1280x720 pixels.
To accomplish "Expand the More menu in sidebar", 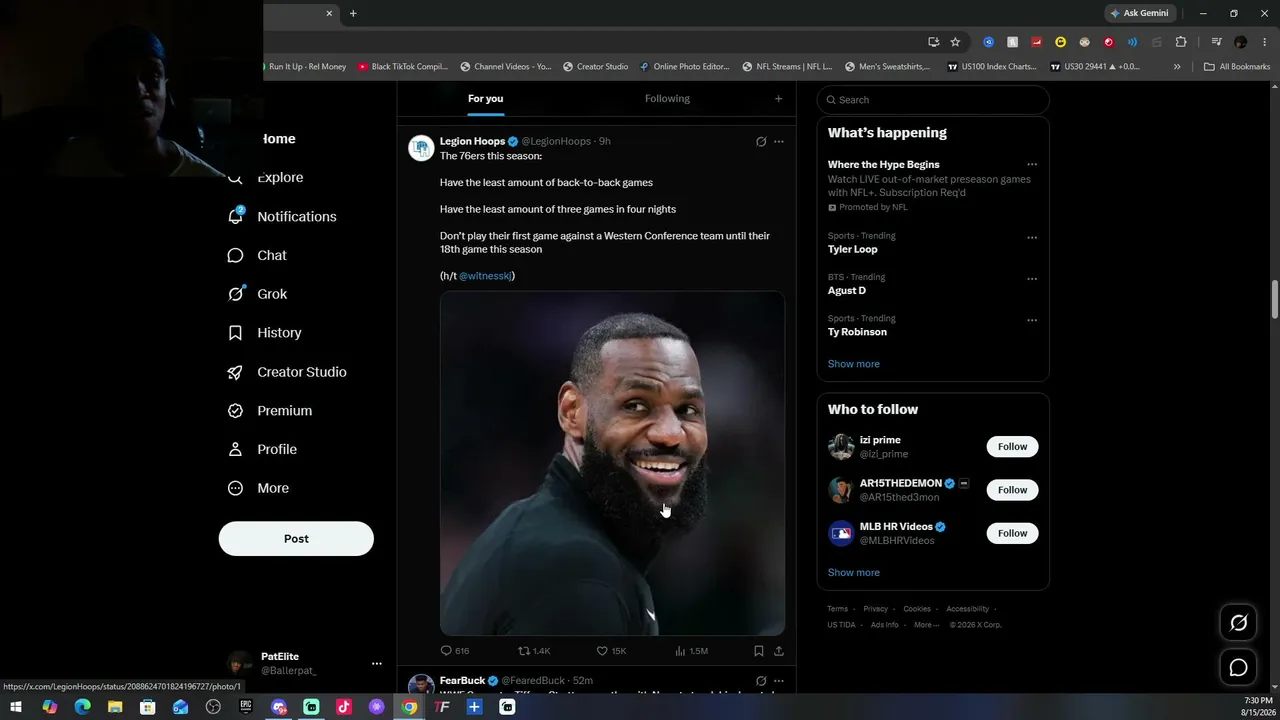I will coord(259,489).
